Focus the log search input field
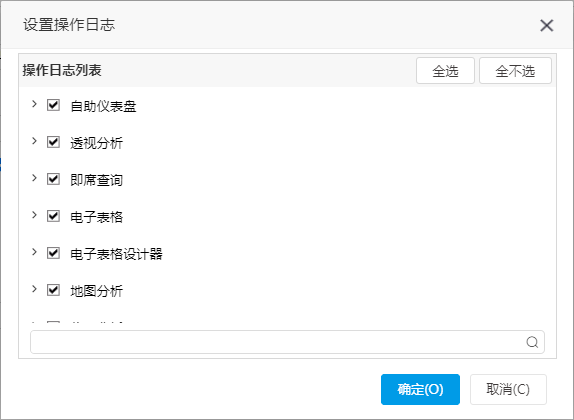 (287, 342)
